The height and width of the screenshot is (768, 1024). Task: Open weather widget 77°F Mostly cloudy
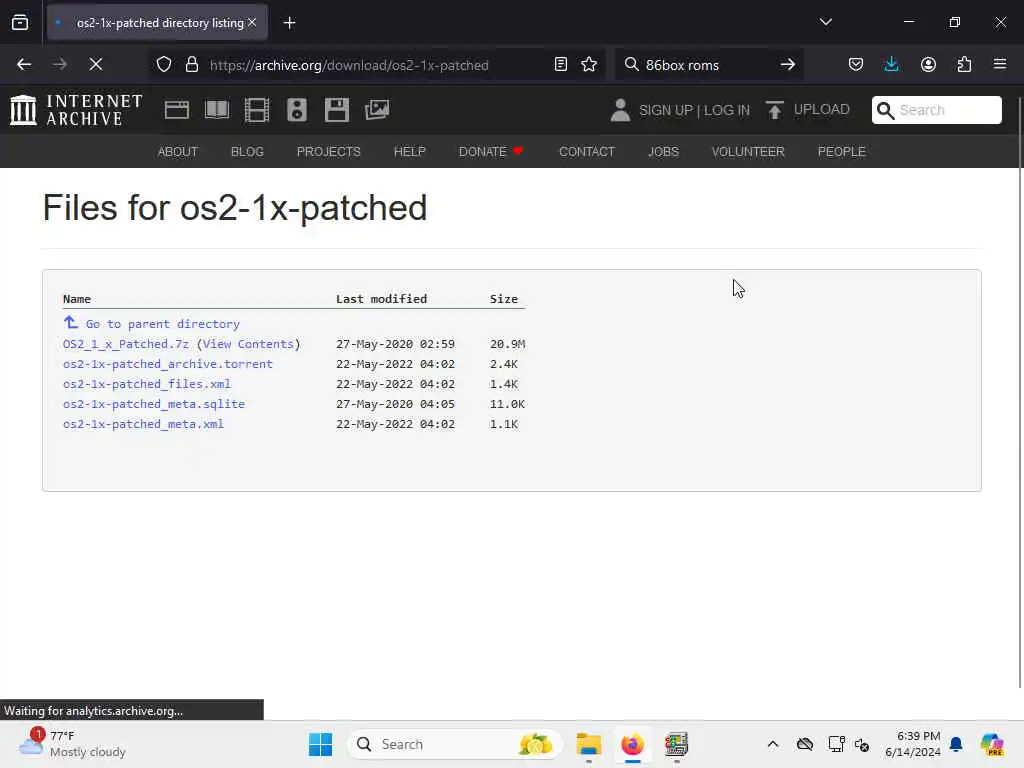point(73,744)
